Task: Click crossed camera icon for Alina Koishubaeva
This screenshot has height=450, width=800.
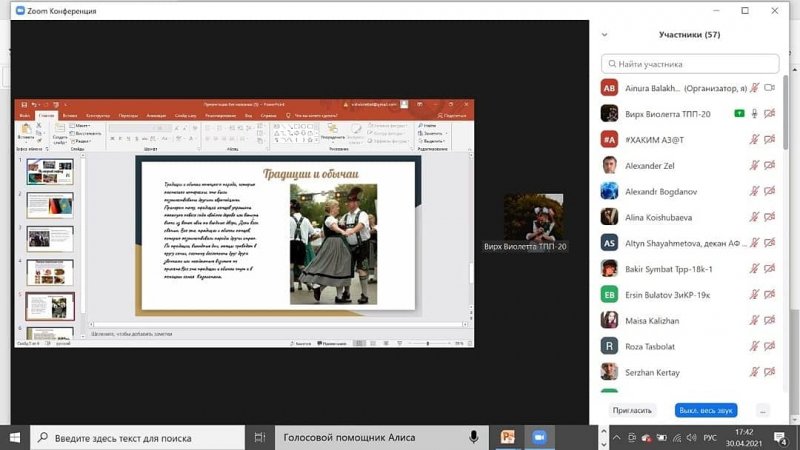Action: 770,217
